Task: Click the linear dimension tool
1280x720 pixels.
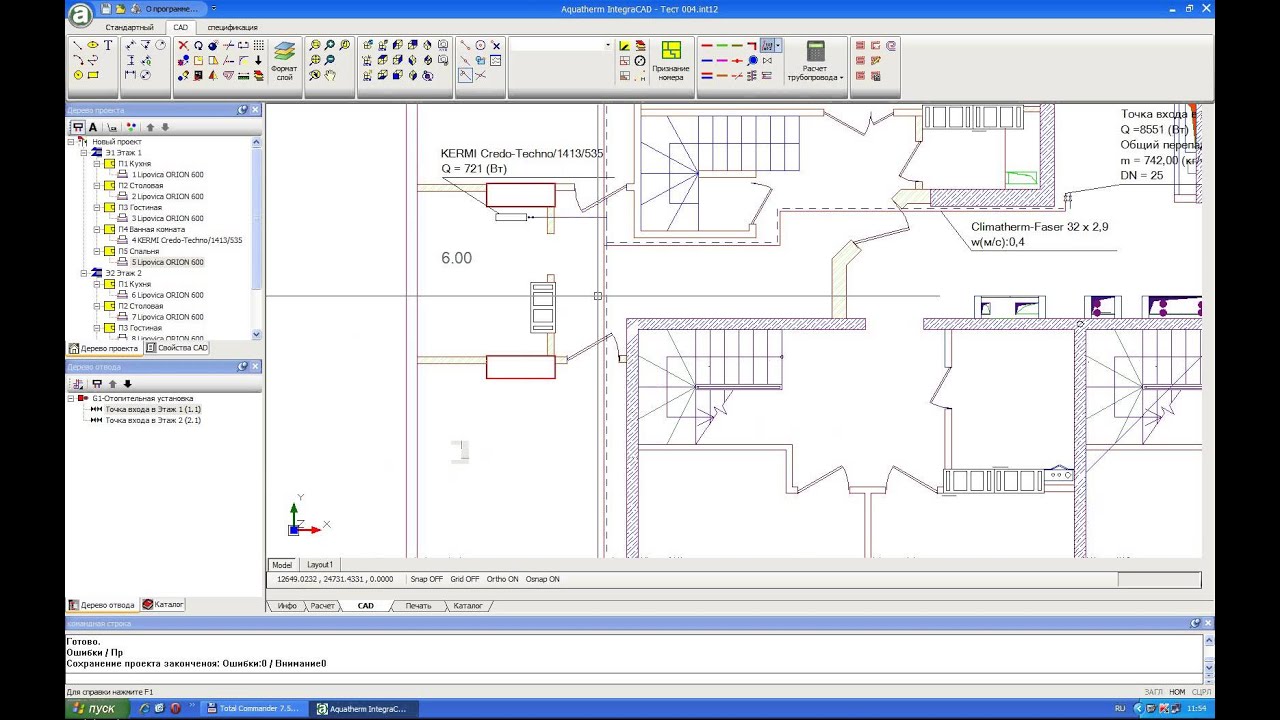Action: (130, 75)
